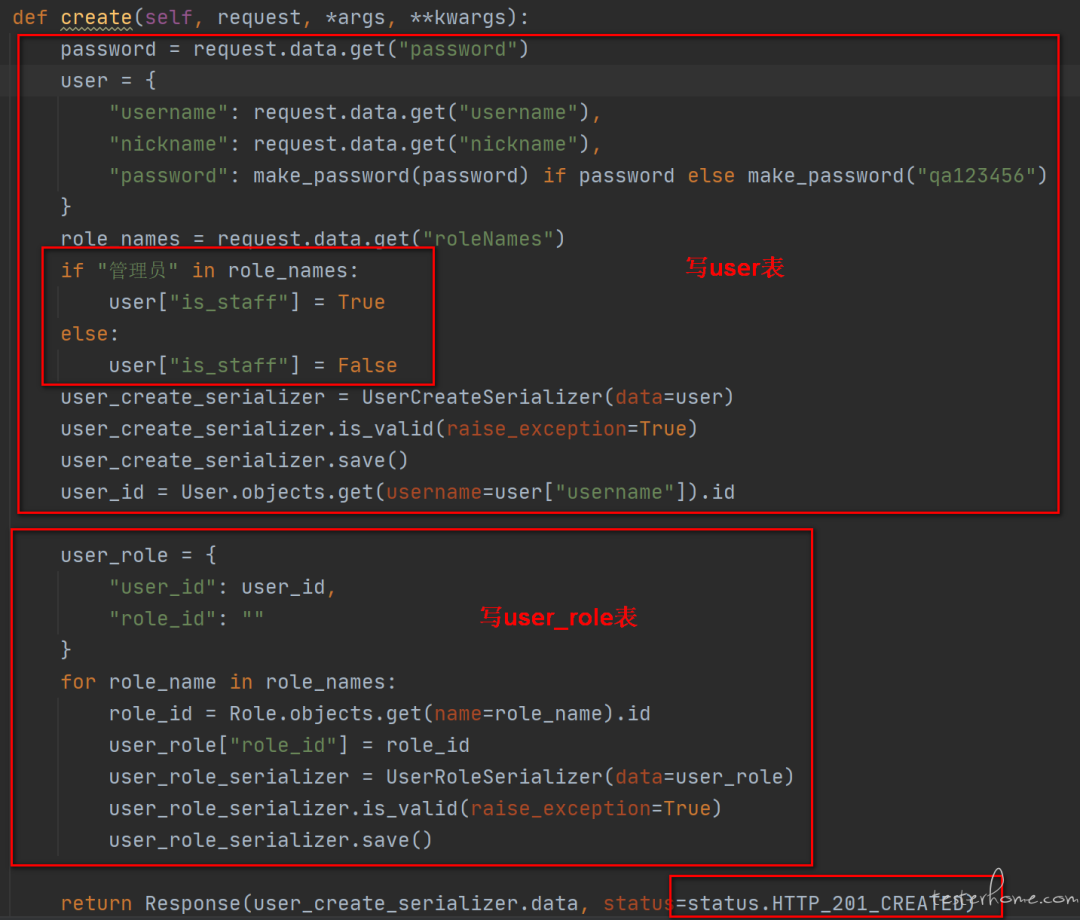This screenshot has height=920, width=1080.
Task: Click user_role["role_id"] = role_id line
Action: pyautogui.click(x=289, y=746)
